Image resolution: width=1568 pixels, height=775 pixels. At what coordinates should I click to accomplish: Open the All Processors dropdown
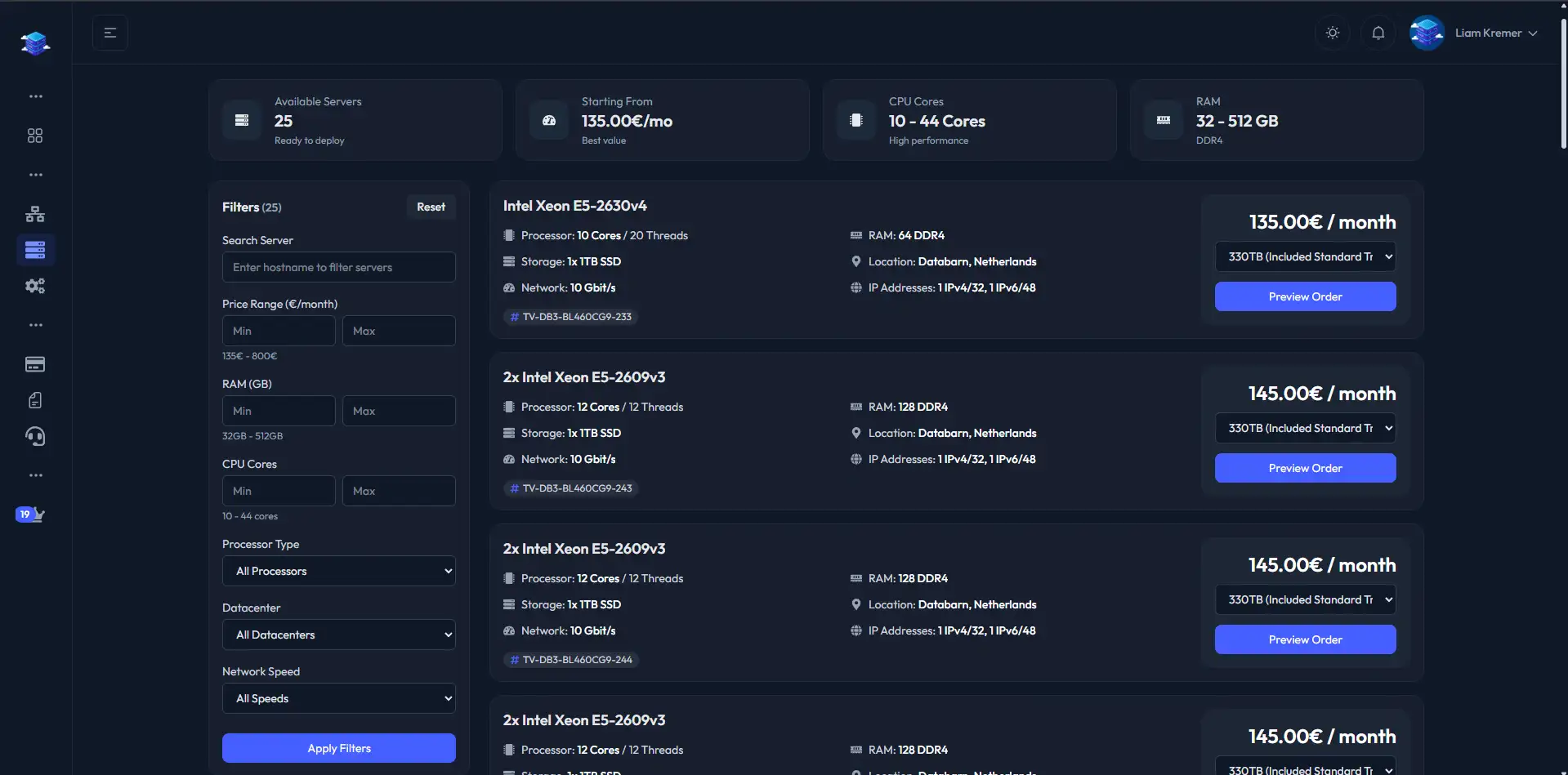pyautogui.click(x=338, y=570)
